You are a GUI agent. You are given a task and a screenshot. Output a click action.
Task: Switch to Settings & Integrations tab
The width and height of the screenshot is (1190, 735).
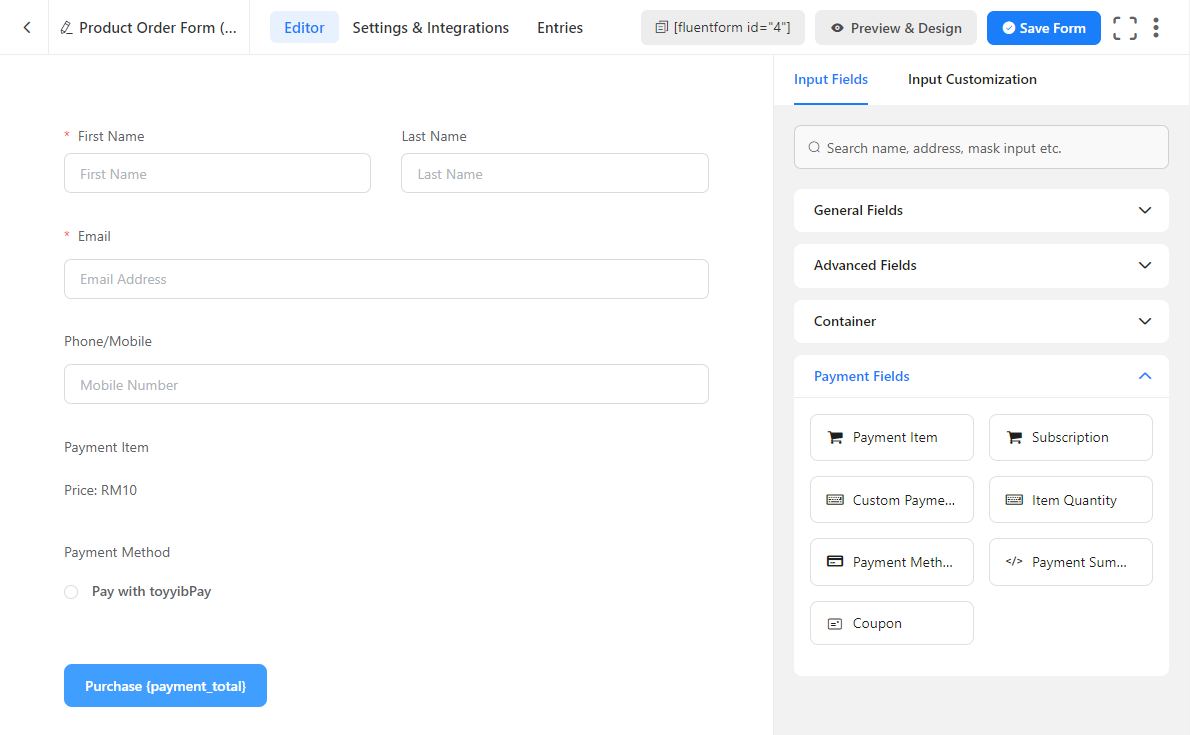430,28
